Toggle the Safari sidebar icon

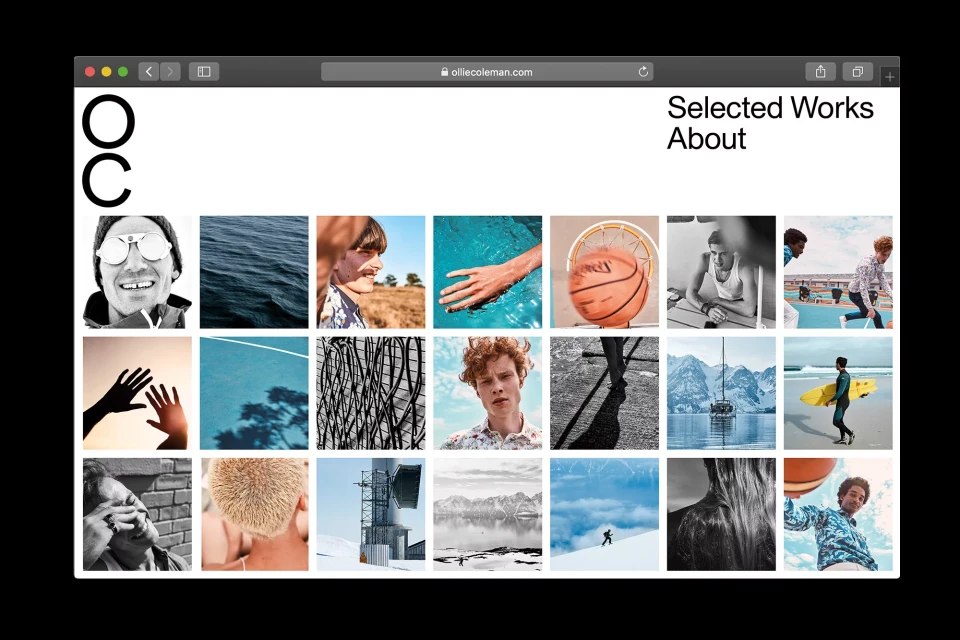coord(203,72)
